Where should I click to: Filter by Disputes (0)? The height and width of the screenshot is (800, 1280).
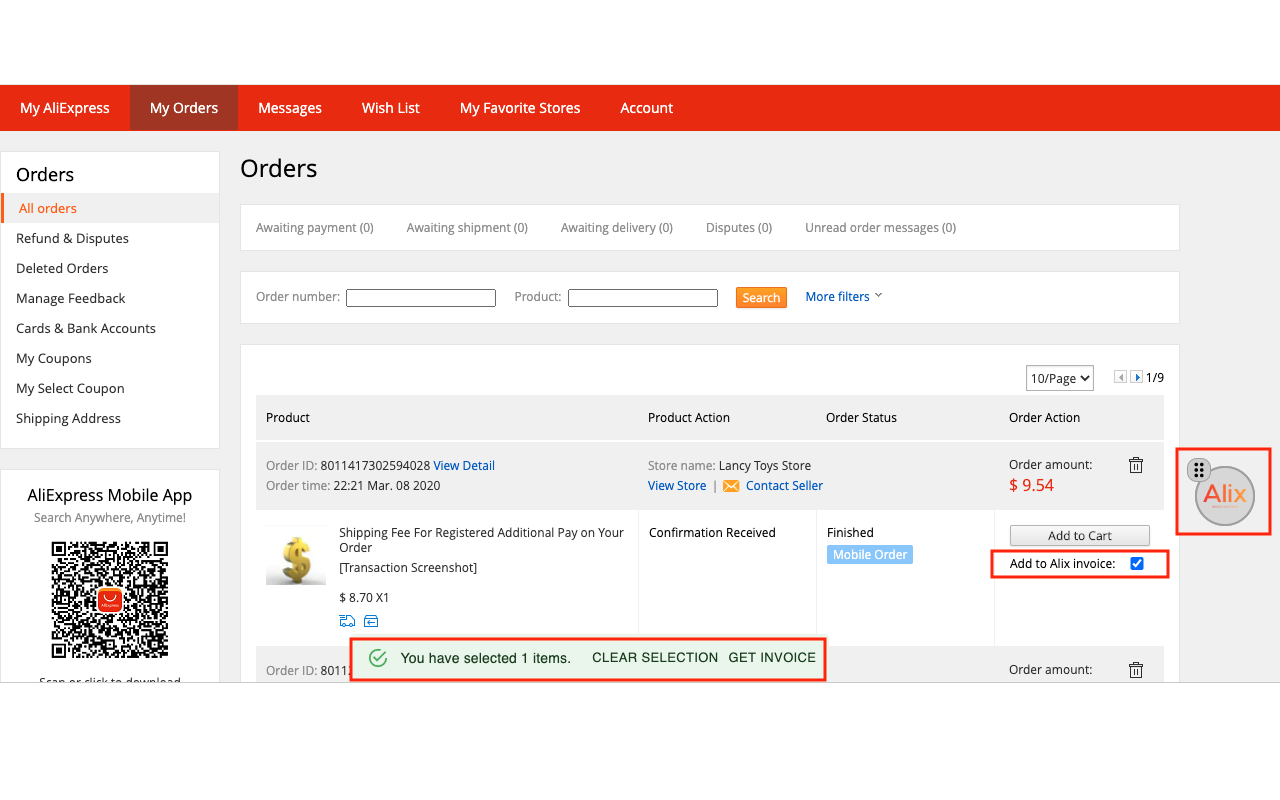coord(739,228)
